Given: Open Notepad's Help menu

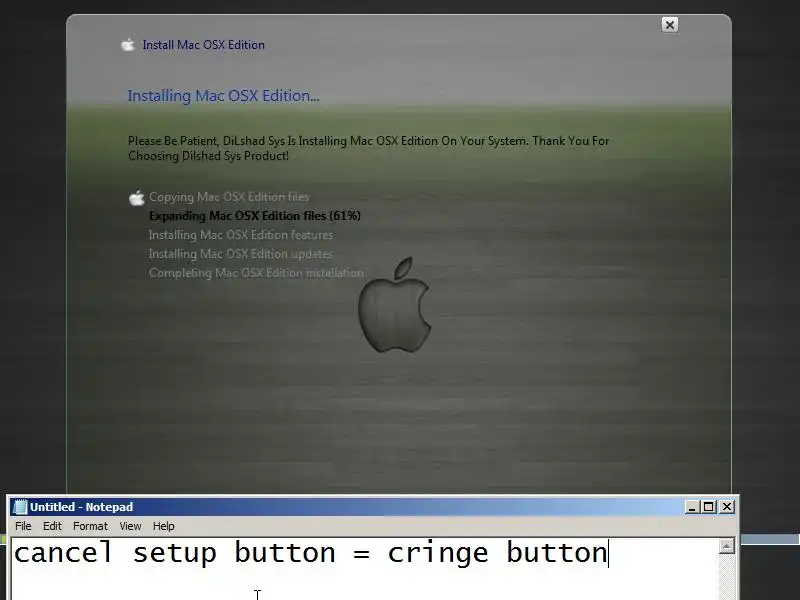Looking at the screenshot, I should click(x=164, y=526).
